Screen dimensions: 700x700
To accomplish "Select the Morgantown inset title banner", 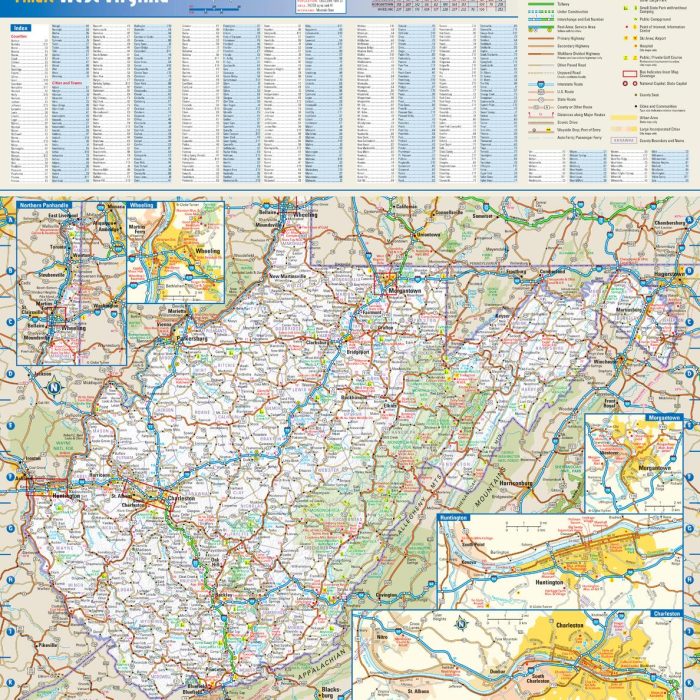I will [x=664, y=417].
